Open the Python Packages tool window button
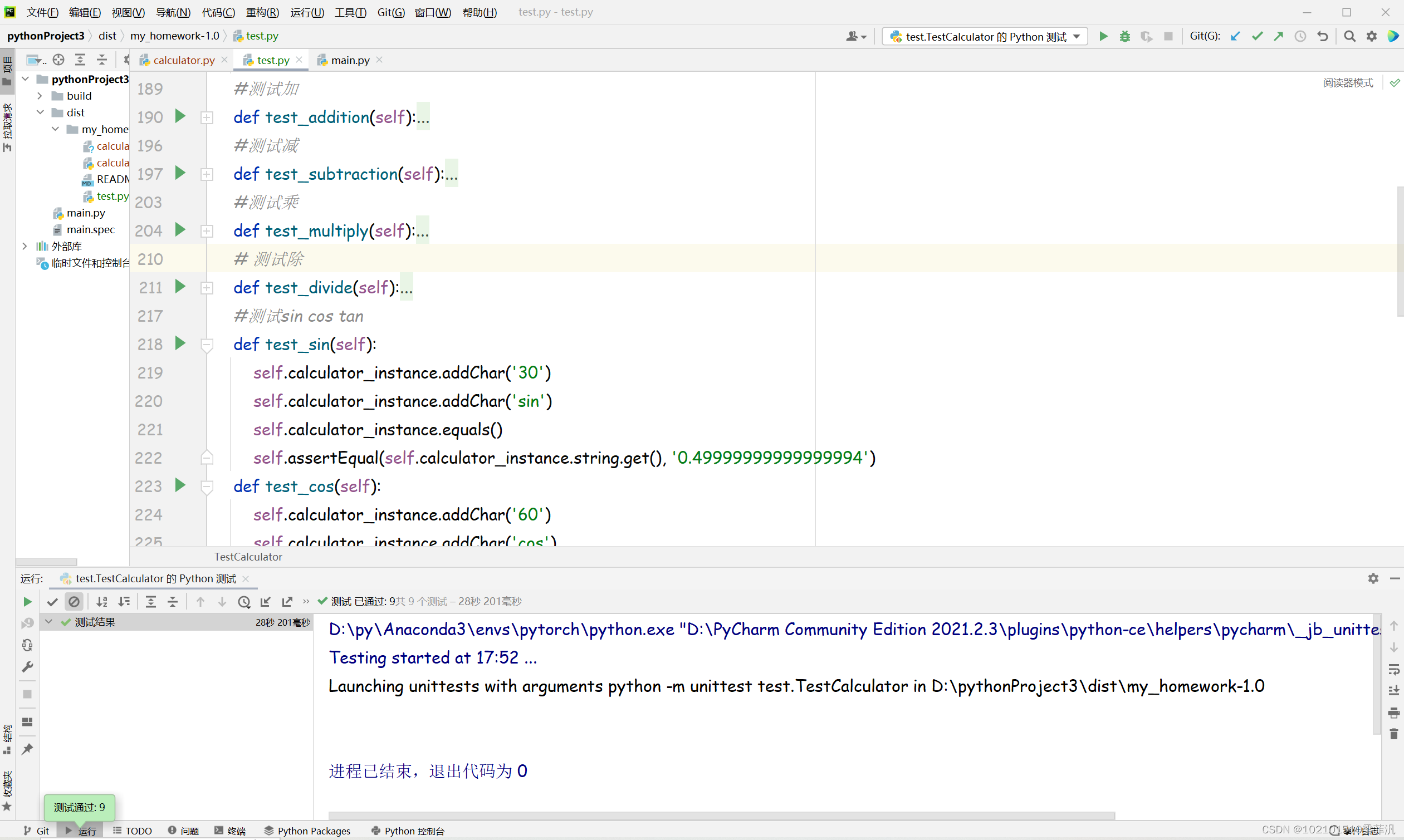The image size is (1404, 840). point(307,831)
